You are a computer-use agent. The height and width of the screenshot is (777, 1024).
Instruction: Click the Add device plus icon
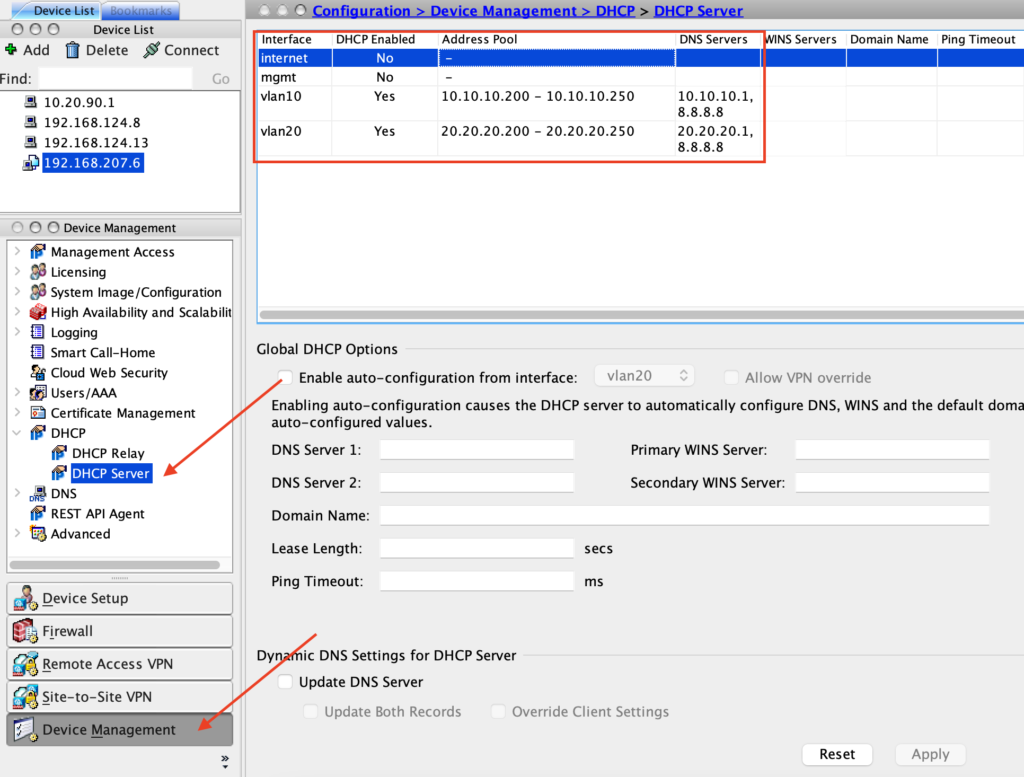10,50
